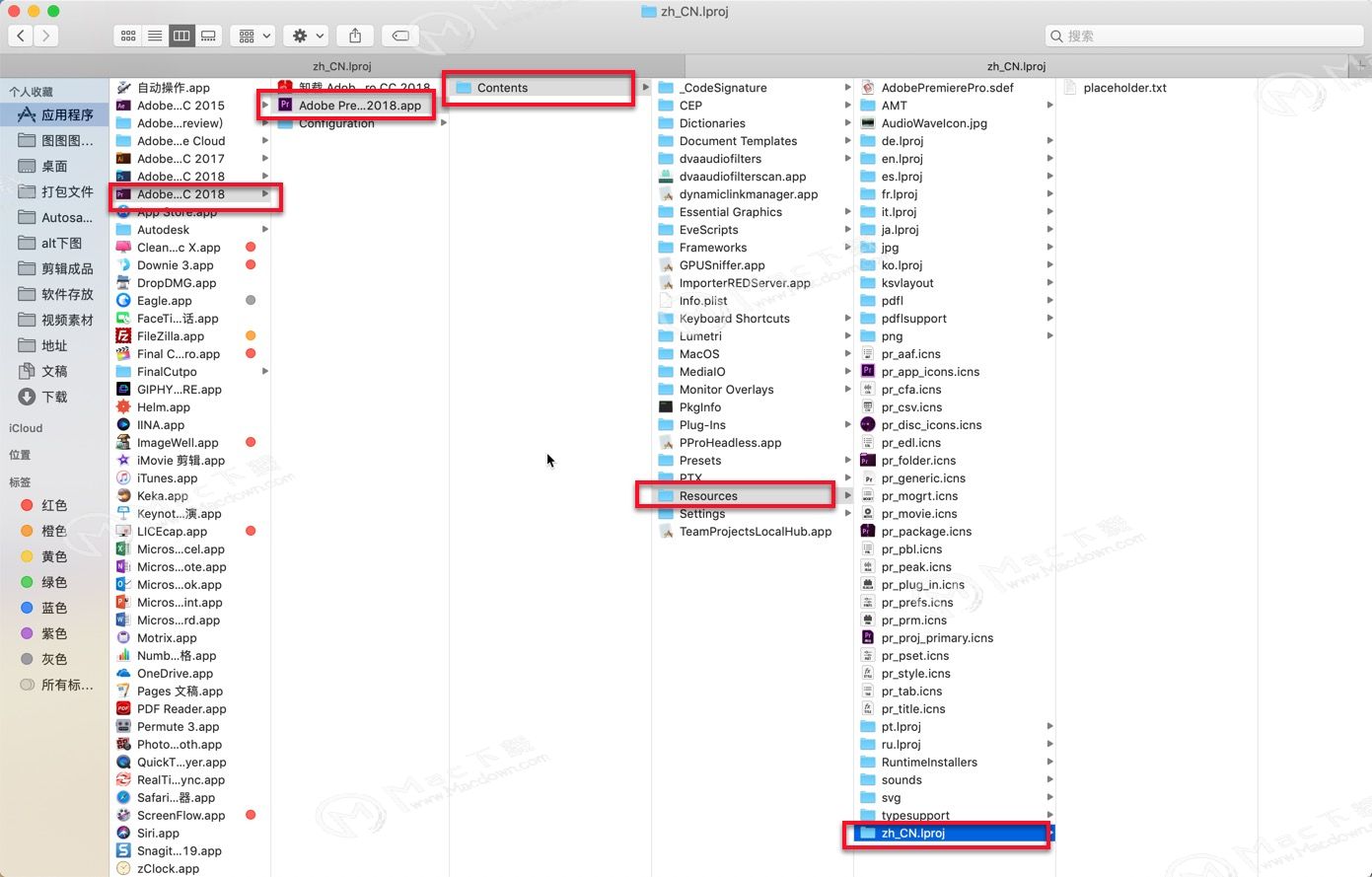Select the zClock.app icon
1372x877 pixels.
point(123,869)
